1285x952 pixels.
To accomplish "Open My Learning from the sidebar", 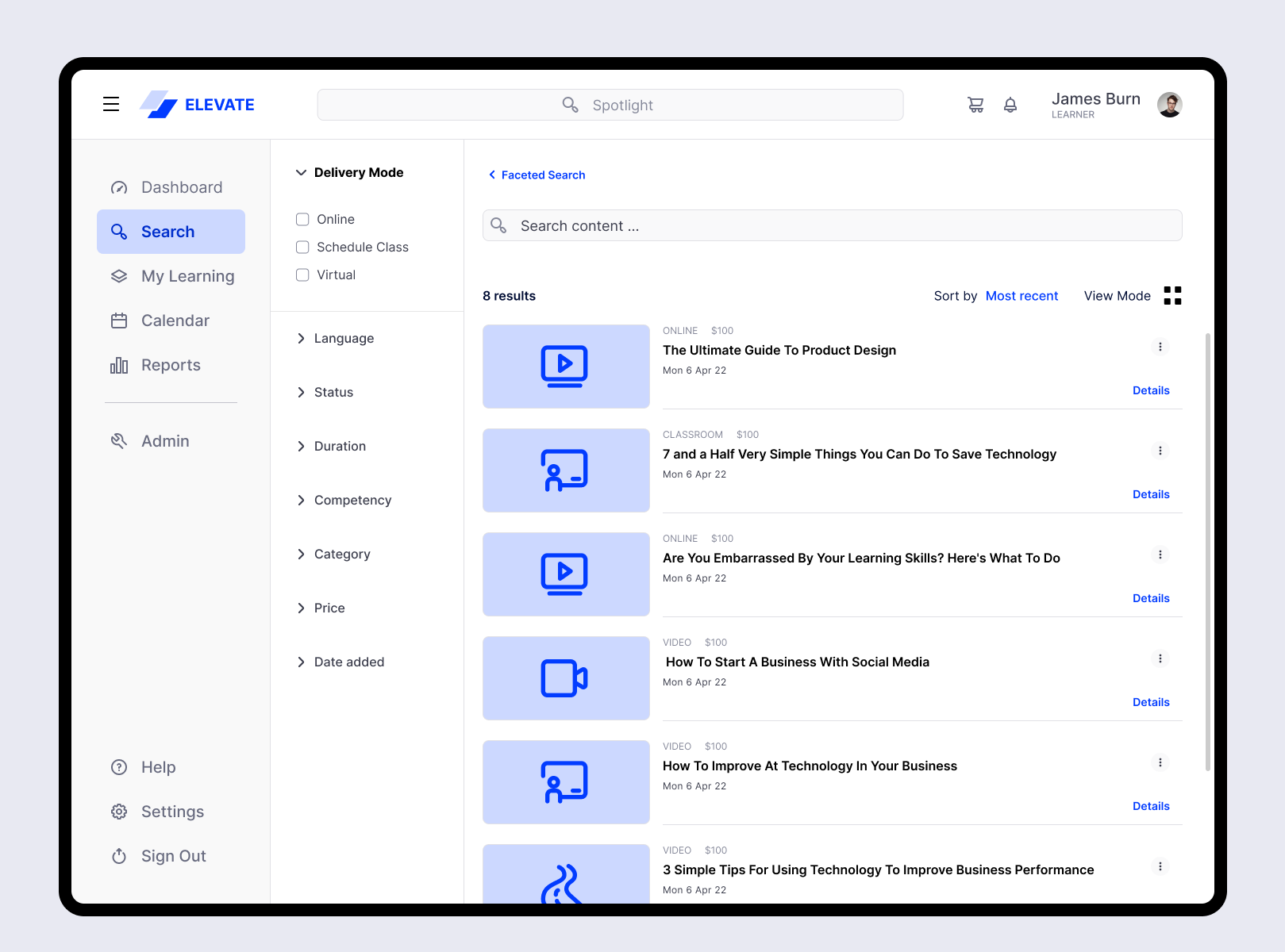I will click(x=187, y=276).
